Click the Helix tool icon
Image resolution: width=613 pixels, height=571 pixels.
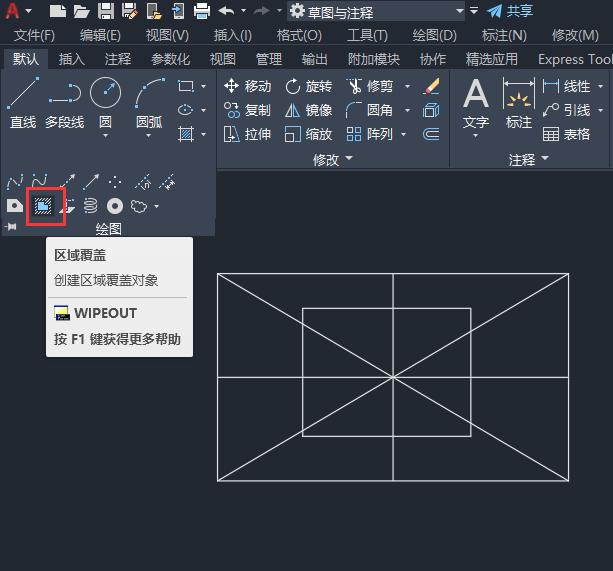click(91, 206)
